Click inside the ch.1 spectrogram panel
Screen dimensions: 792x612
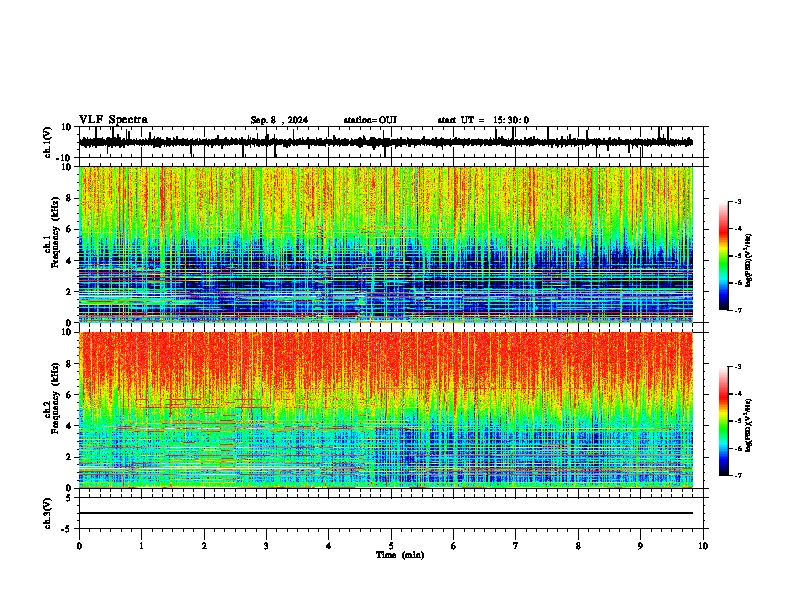pos(386,244)
